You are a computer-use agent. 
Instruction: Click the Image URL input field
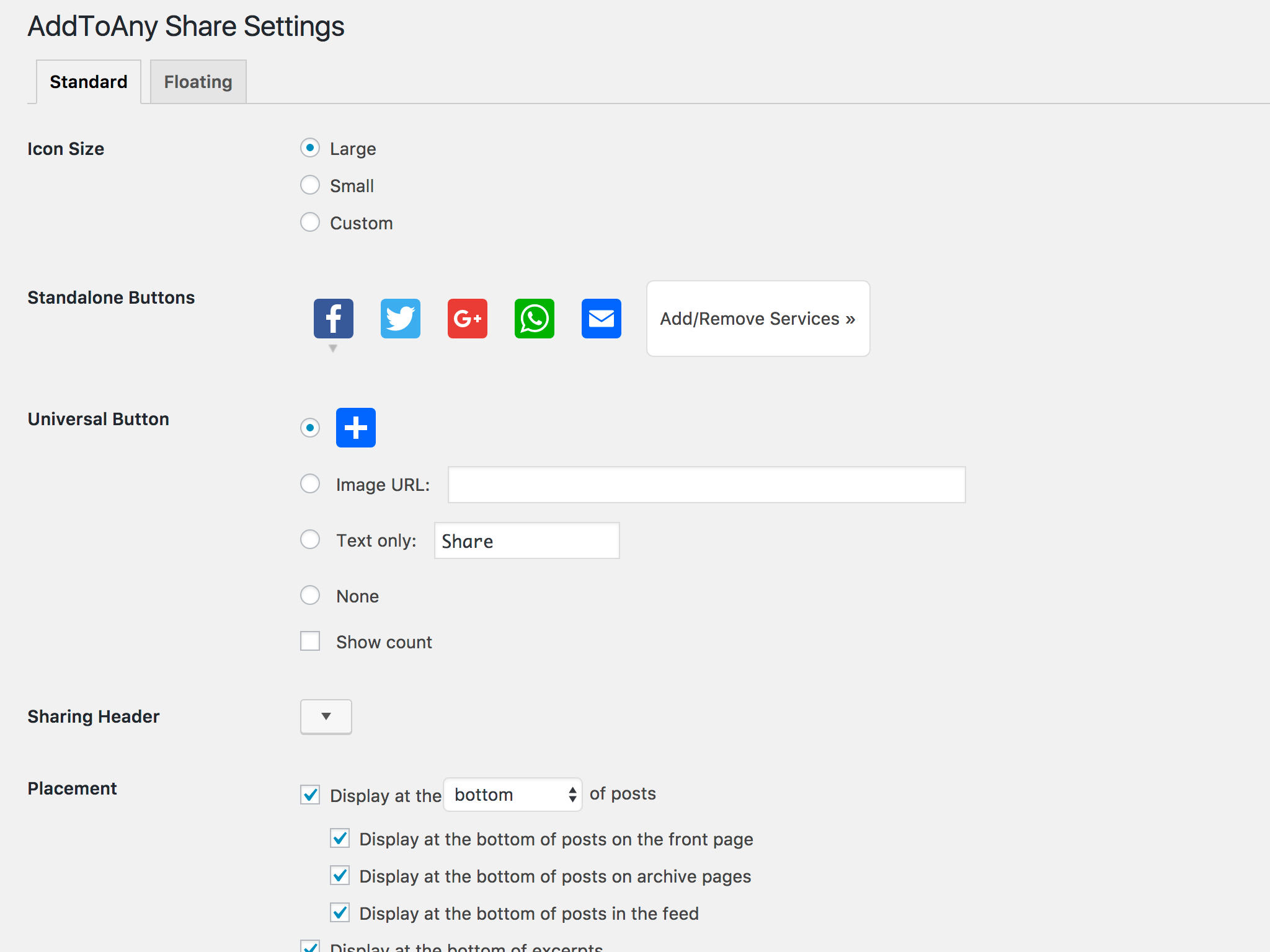pos(706,484)
